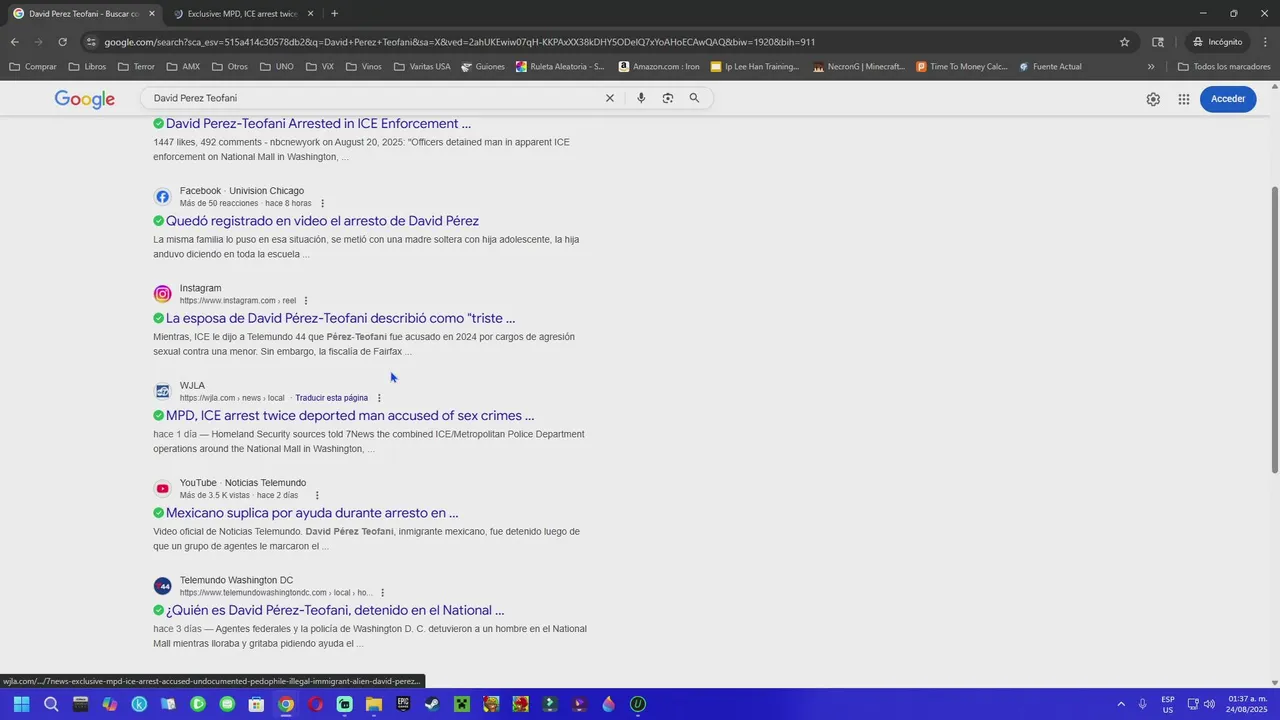Show hidden system tray icons
The image size is (1280, 720).
(x=1121, y=704)
